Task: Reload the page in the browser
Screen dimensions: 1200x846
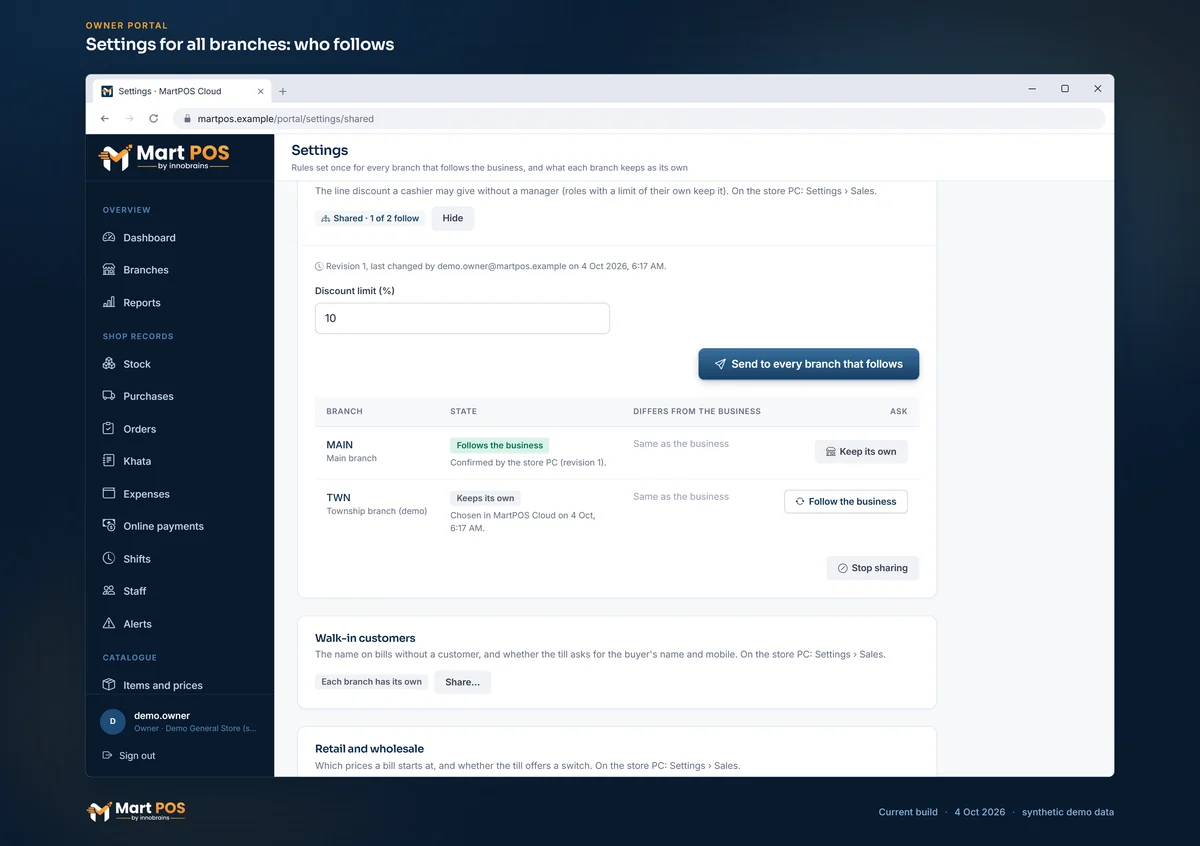Action: click(x=153, y=118)
